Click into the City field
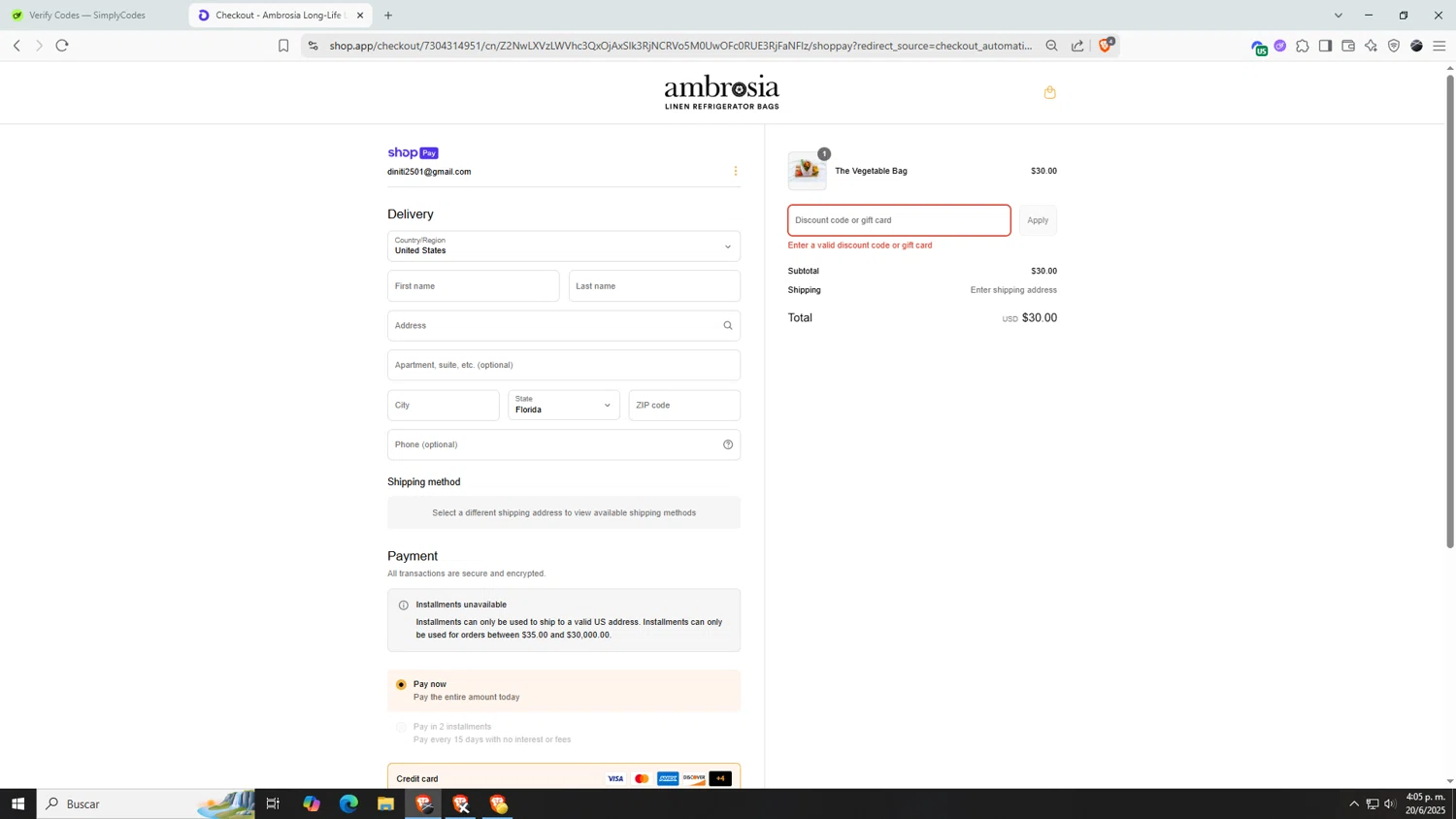1456x819 pixels. tap(444, 405)
